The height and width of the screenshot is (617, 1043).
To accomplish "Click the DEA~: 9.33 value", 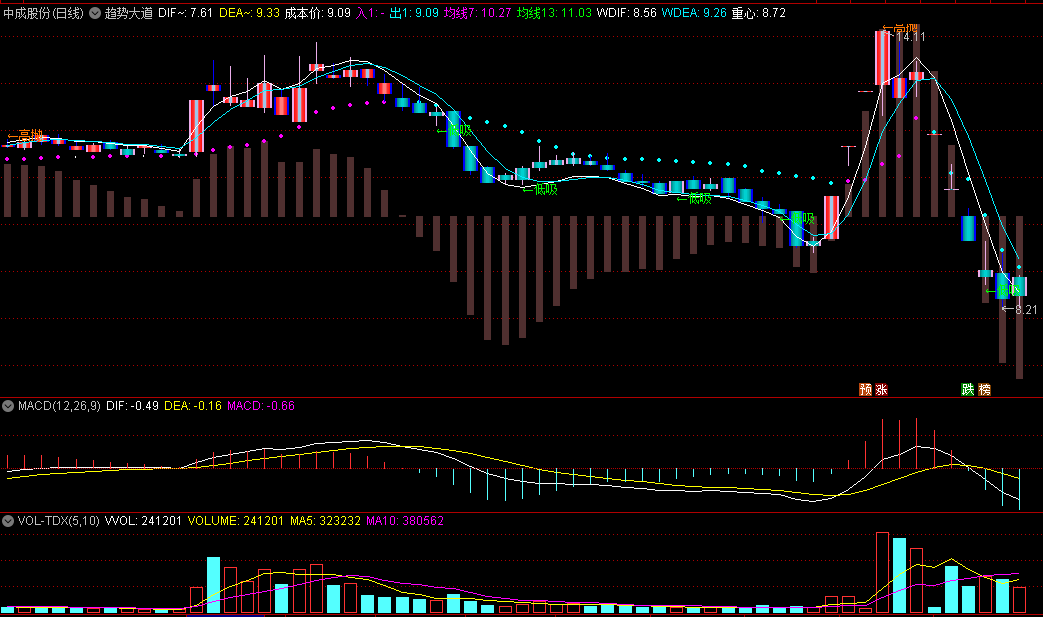I will click(249, 13).
